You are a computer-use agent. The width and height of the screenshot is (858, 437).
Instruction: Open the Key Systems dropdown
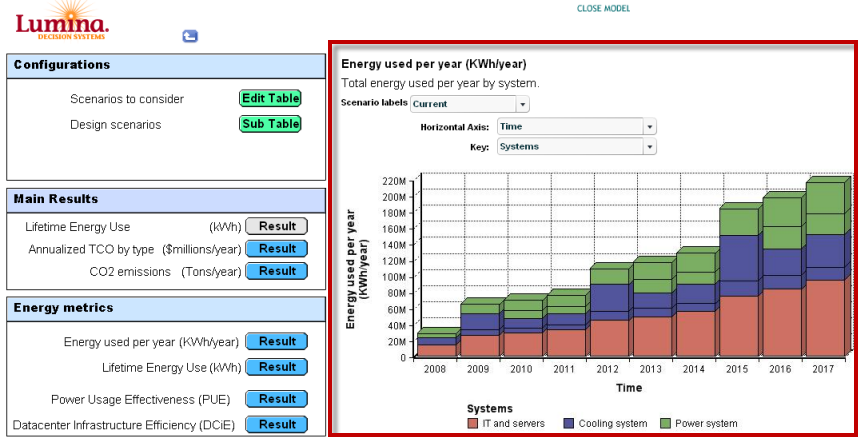point(577,147)
